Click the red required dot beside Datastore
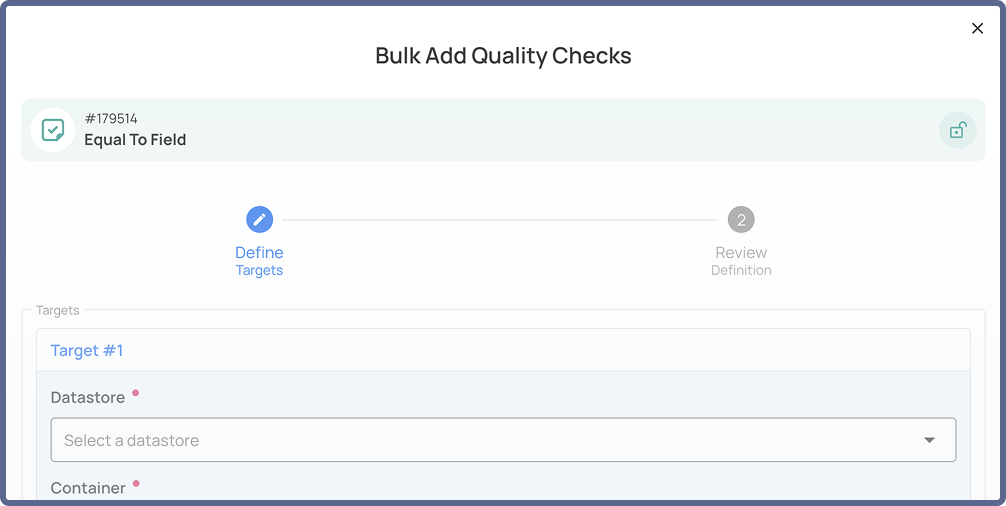The image size is (1006, 506). pyautogui.click(x=135, y=392)
